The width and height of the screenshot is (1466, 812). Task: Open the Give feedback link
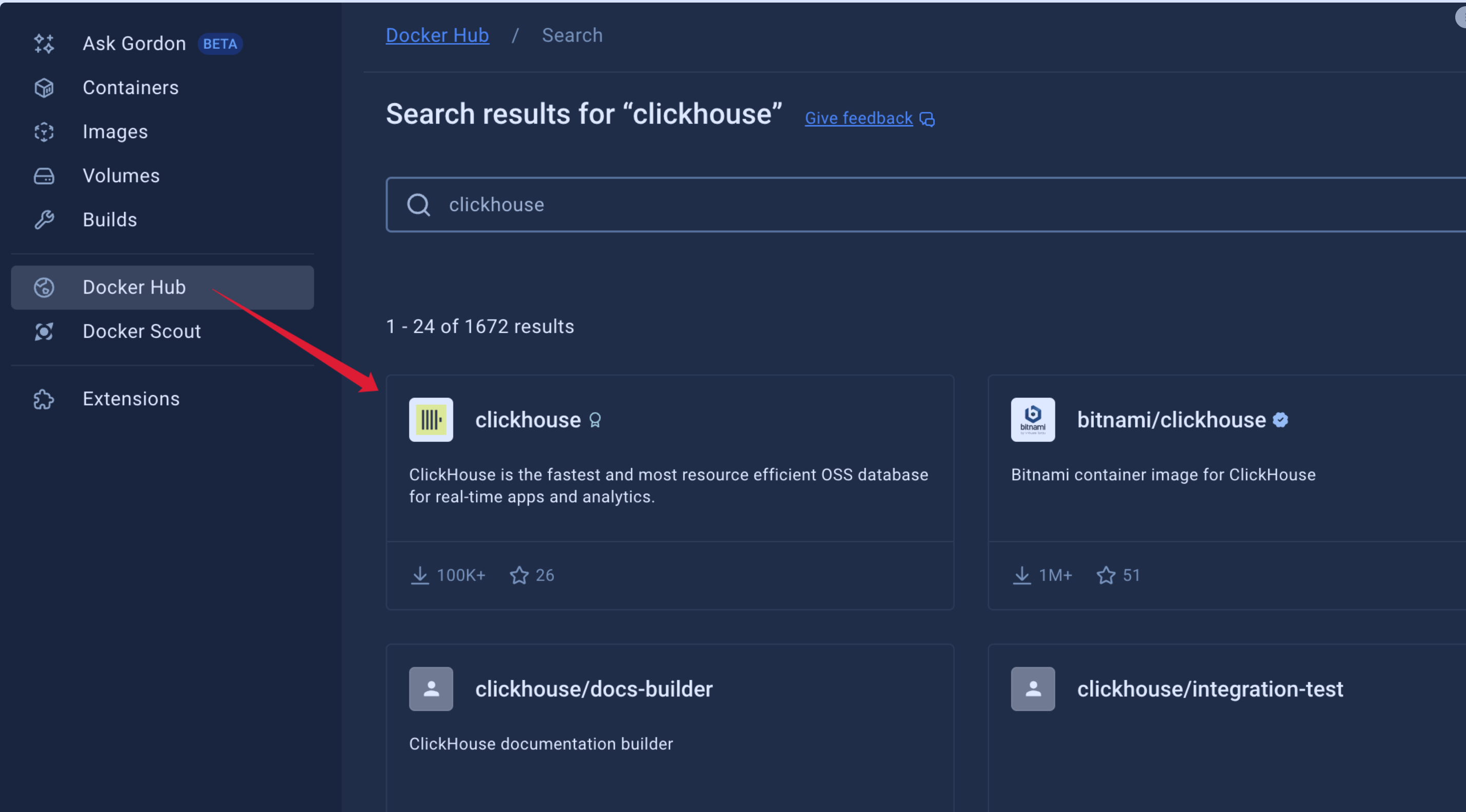pyautogui.click(x=858, y=118)
